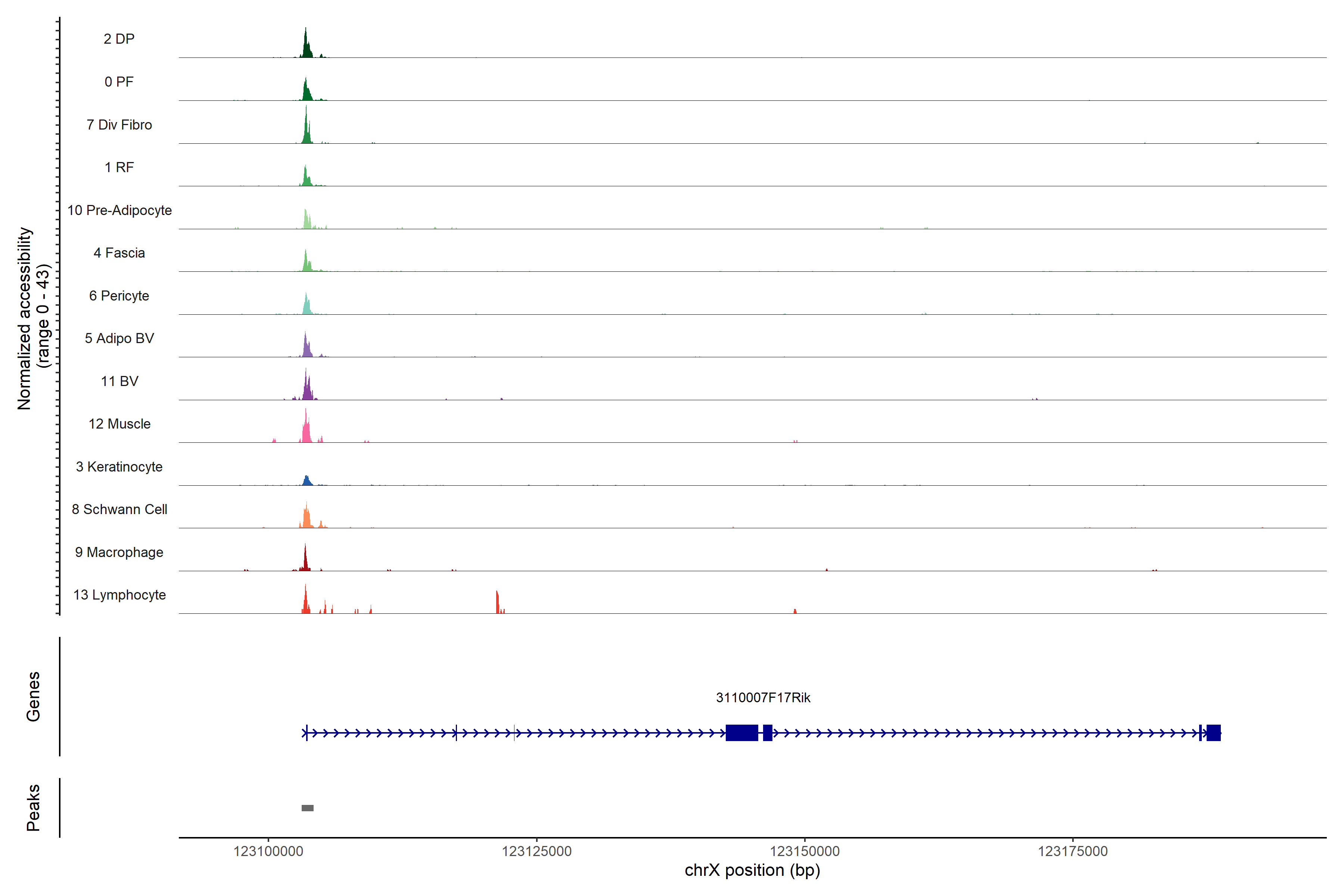Select the 7 Div Fibro track label

tap(119, 125)
